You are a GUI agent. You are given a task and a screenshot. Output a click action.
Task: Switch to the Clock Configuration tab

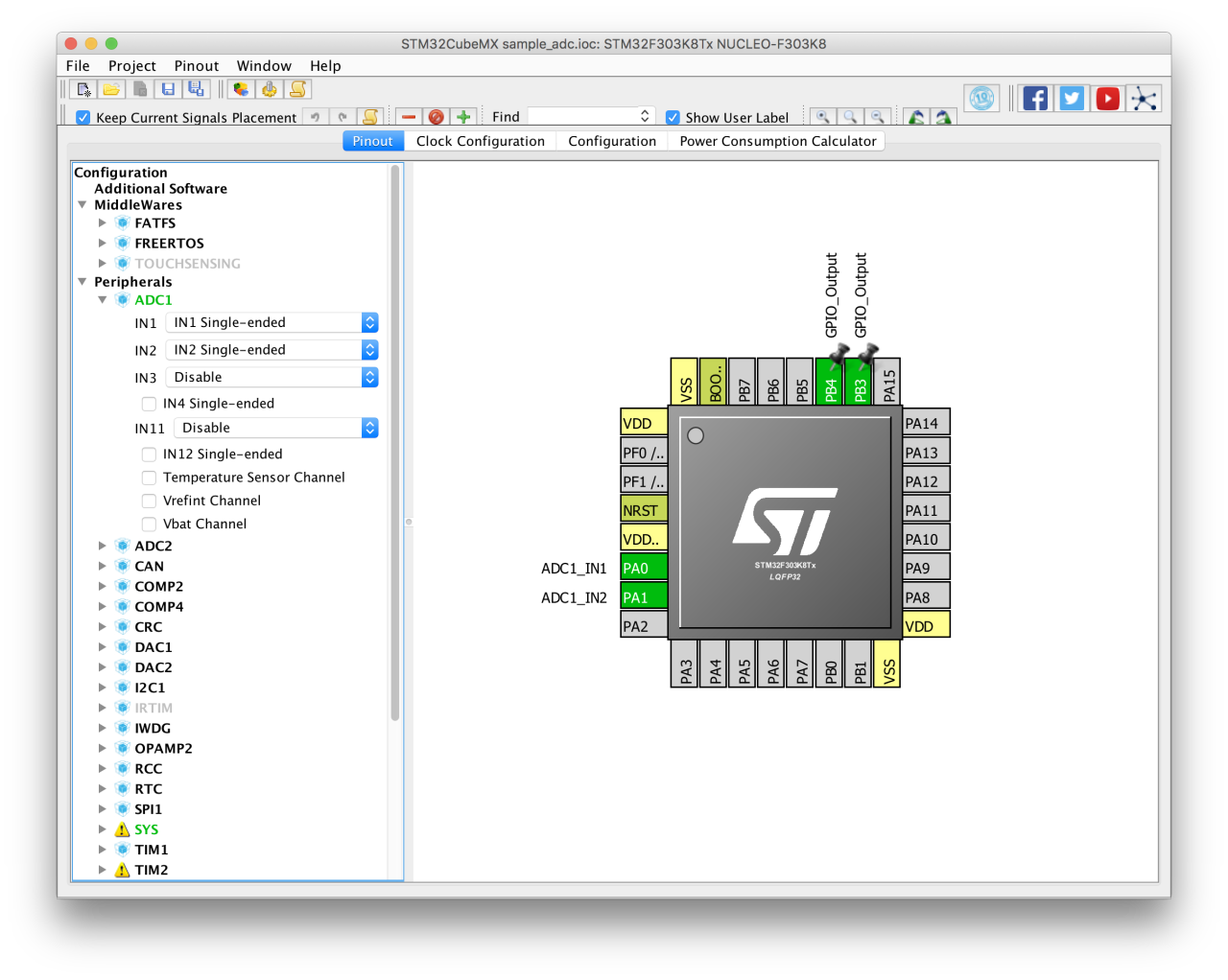pos(480,141)
